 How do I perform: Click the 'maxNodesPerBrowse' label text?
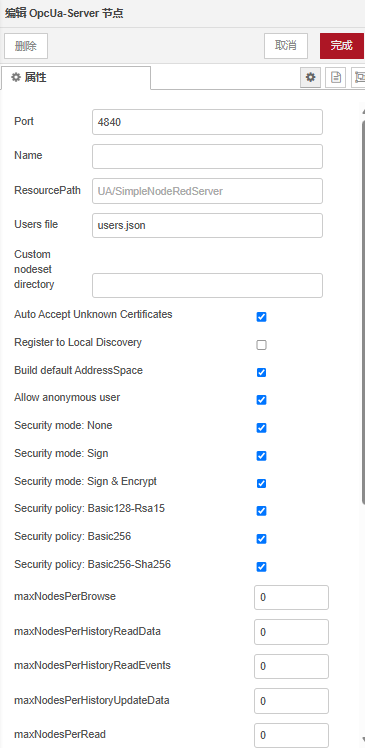65,596
